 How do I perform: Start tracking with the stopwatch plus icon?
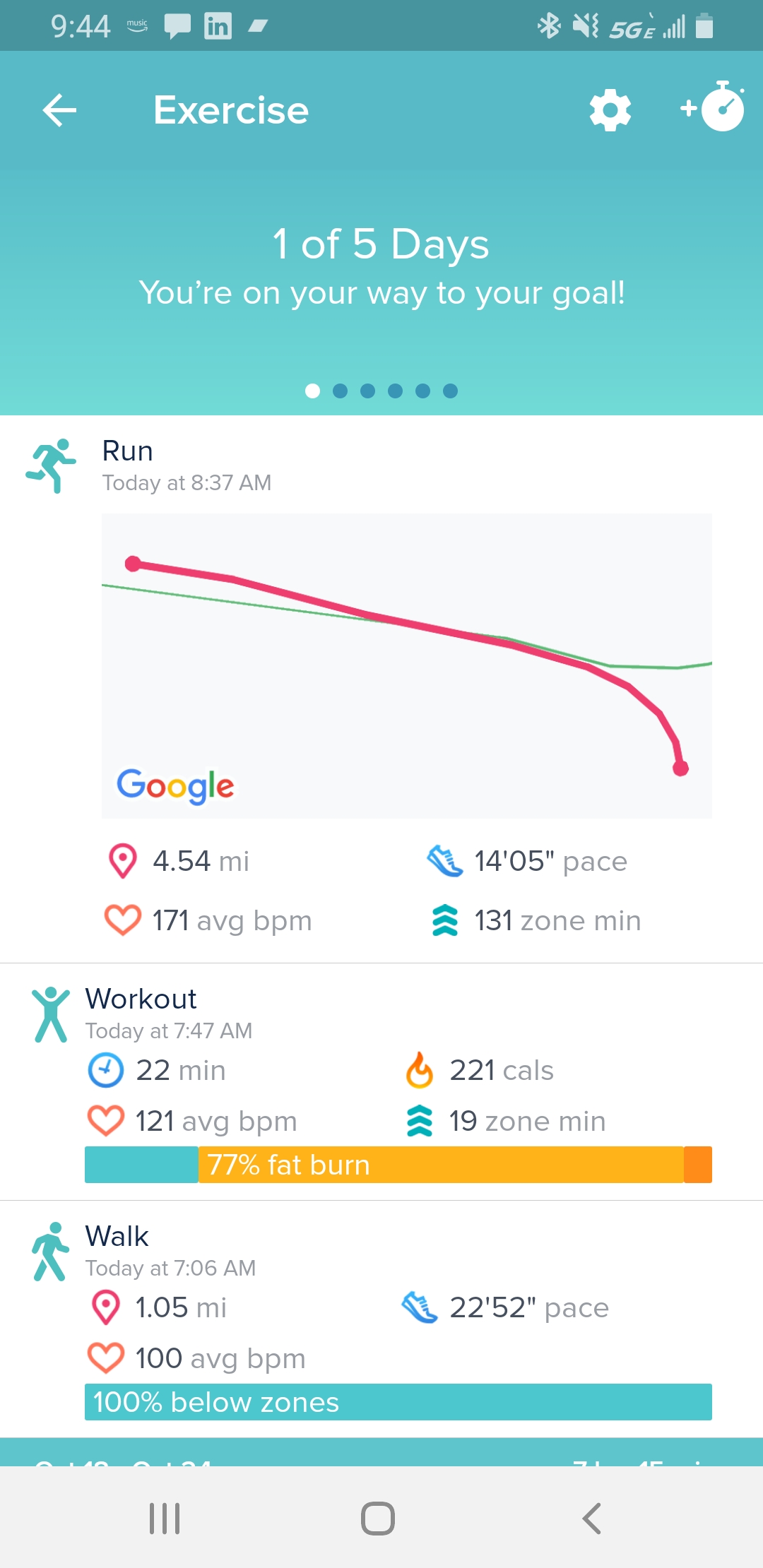click(712, 107)
